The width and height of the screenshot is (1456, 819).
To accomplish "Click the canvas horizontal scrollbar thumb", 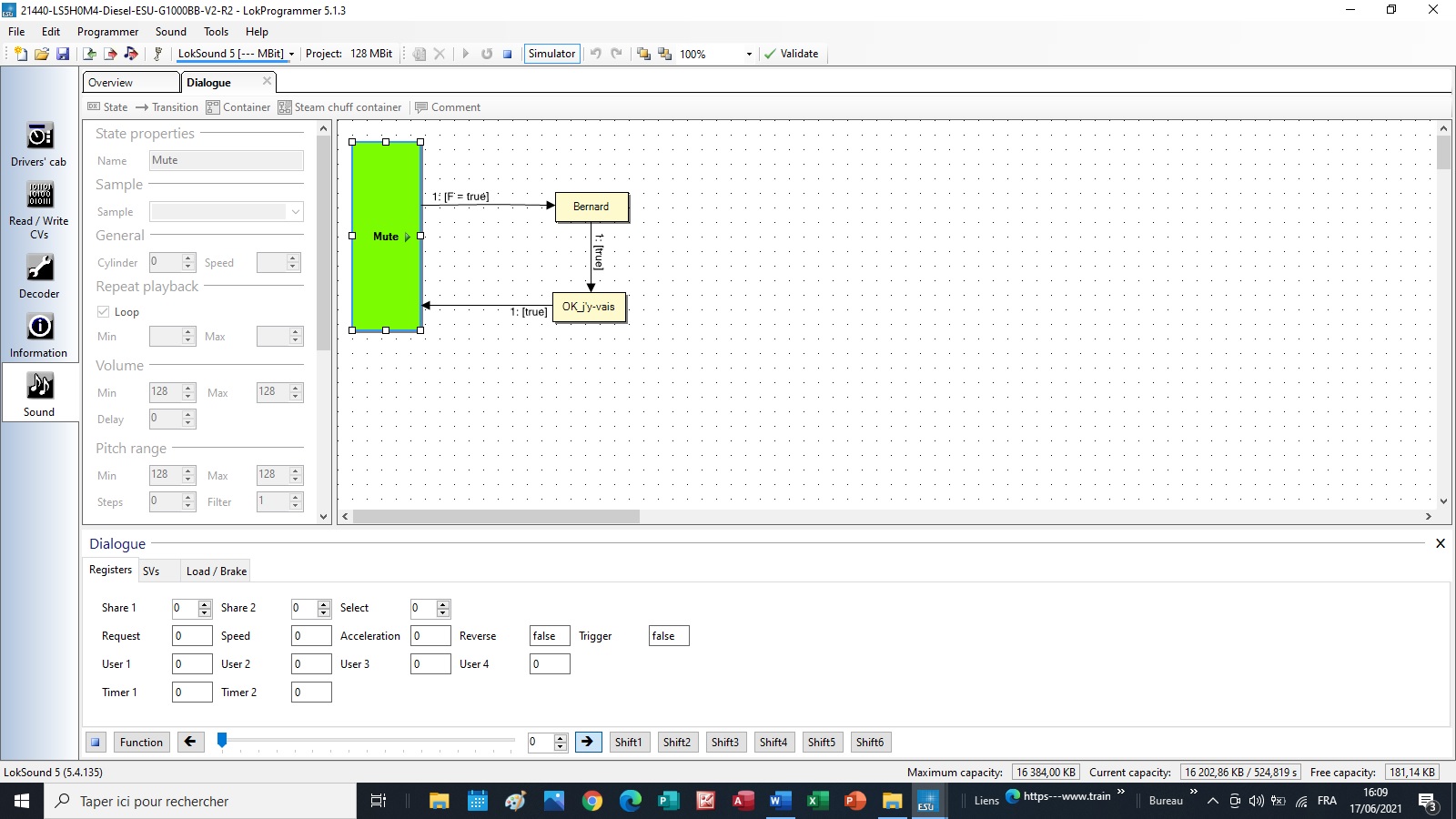I will pyautogui.click(x=496, y=516).
